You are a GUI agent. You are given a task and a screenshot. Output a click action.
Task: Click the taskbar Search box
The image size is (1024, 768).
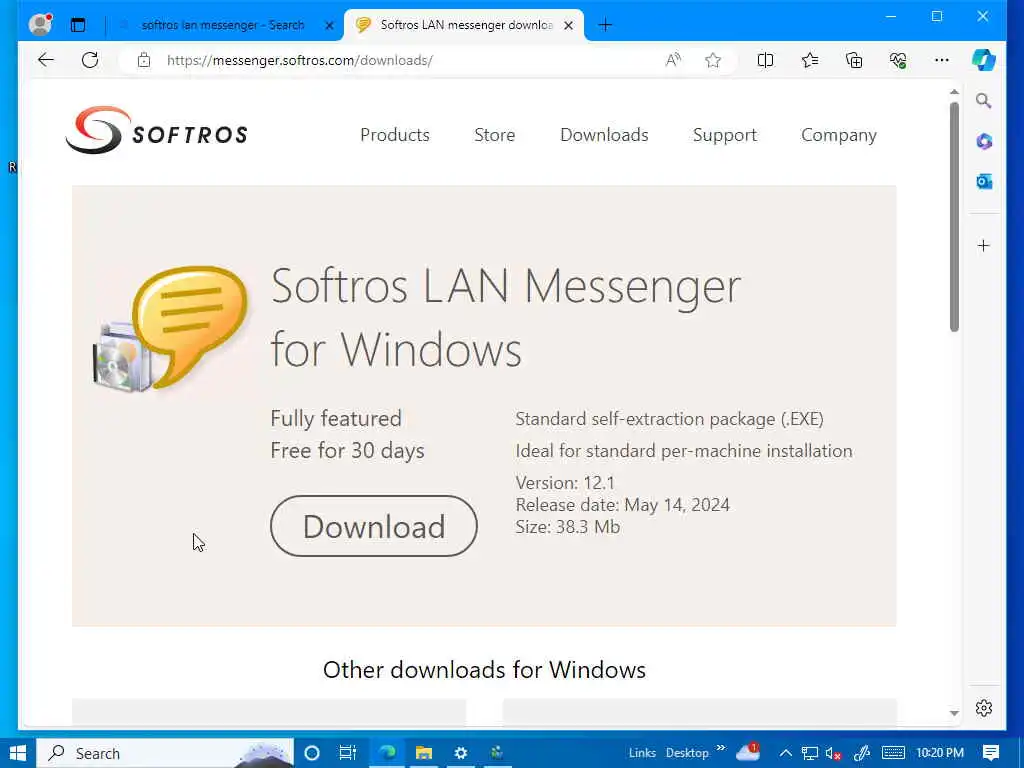coord(165,753)
